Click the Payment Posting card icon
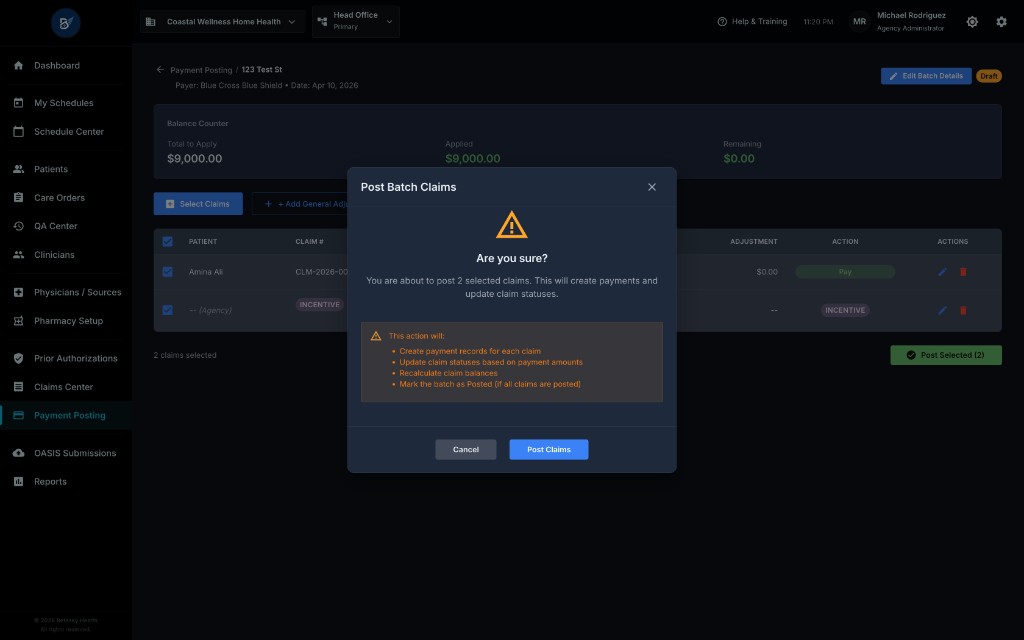Viewport: 1024px width, 640px height. [18, 415]
